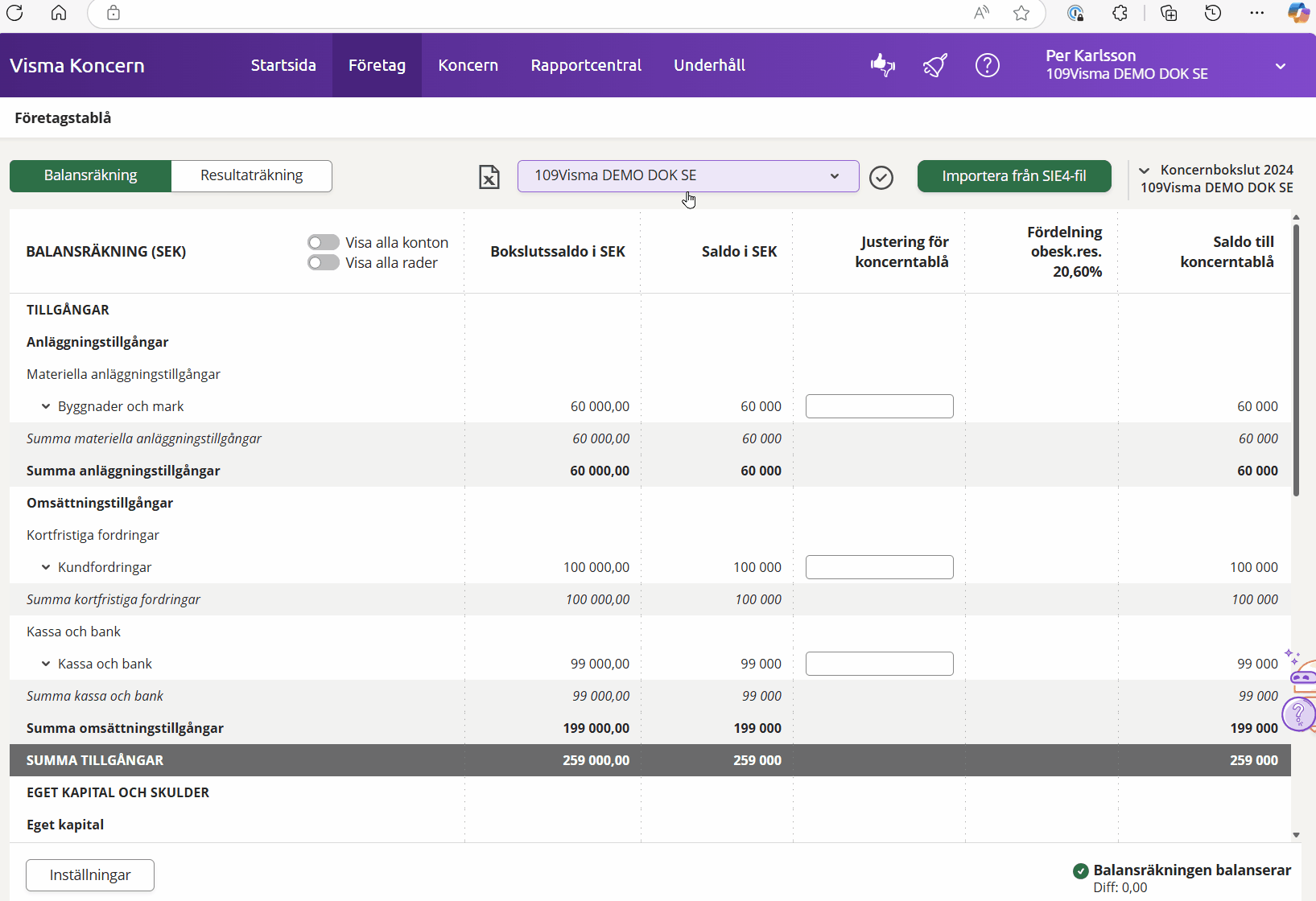Open the thumbs-up feedback icon

tap(883, 65)
